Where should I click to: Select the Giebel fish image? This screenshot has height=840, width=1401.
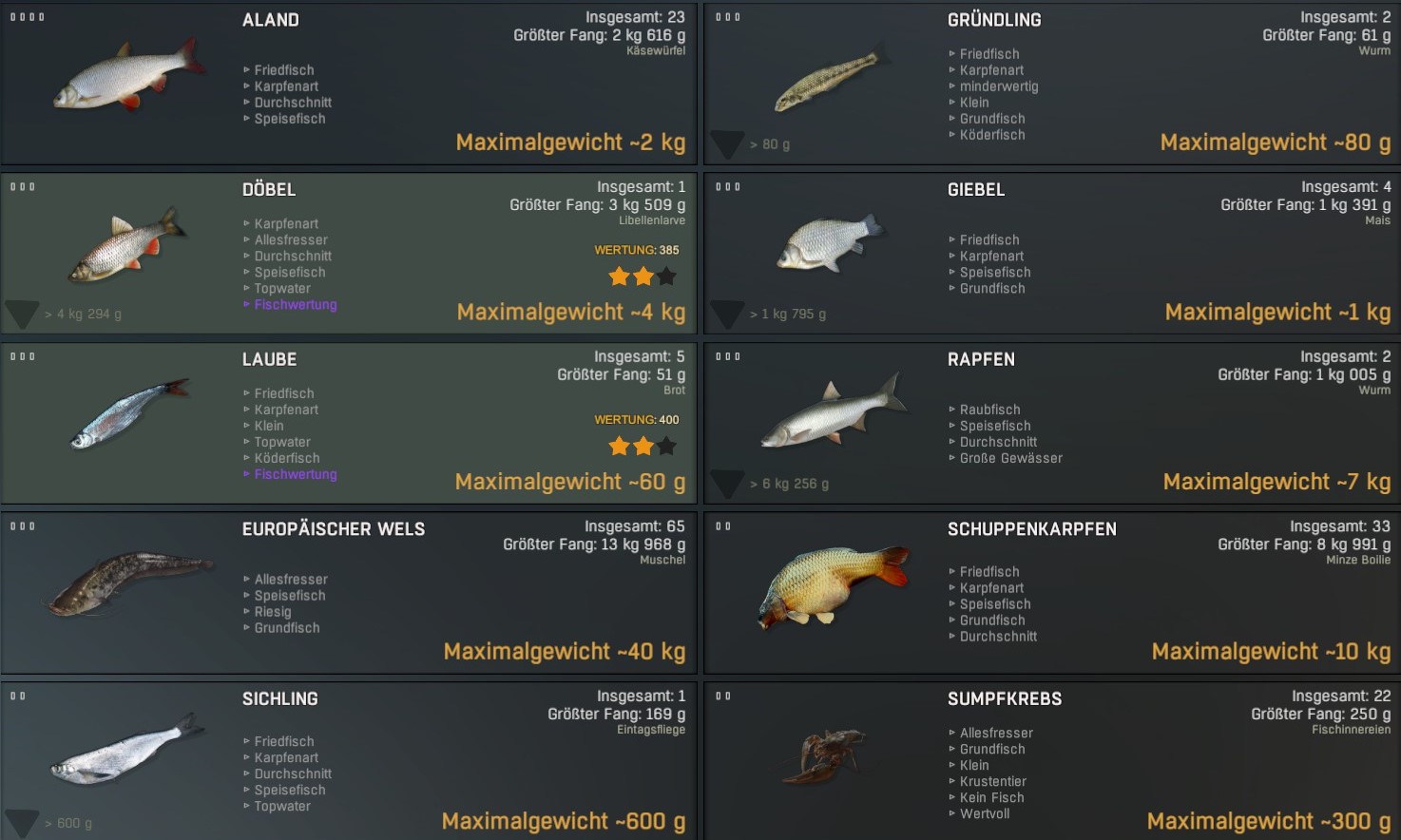click(x=830, y=242)
